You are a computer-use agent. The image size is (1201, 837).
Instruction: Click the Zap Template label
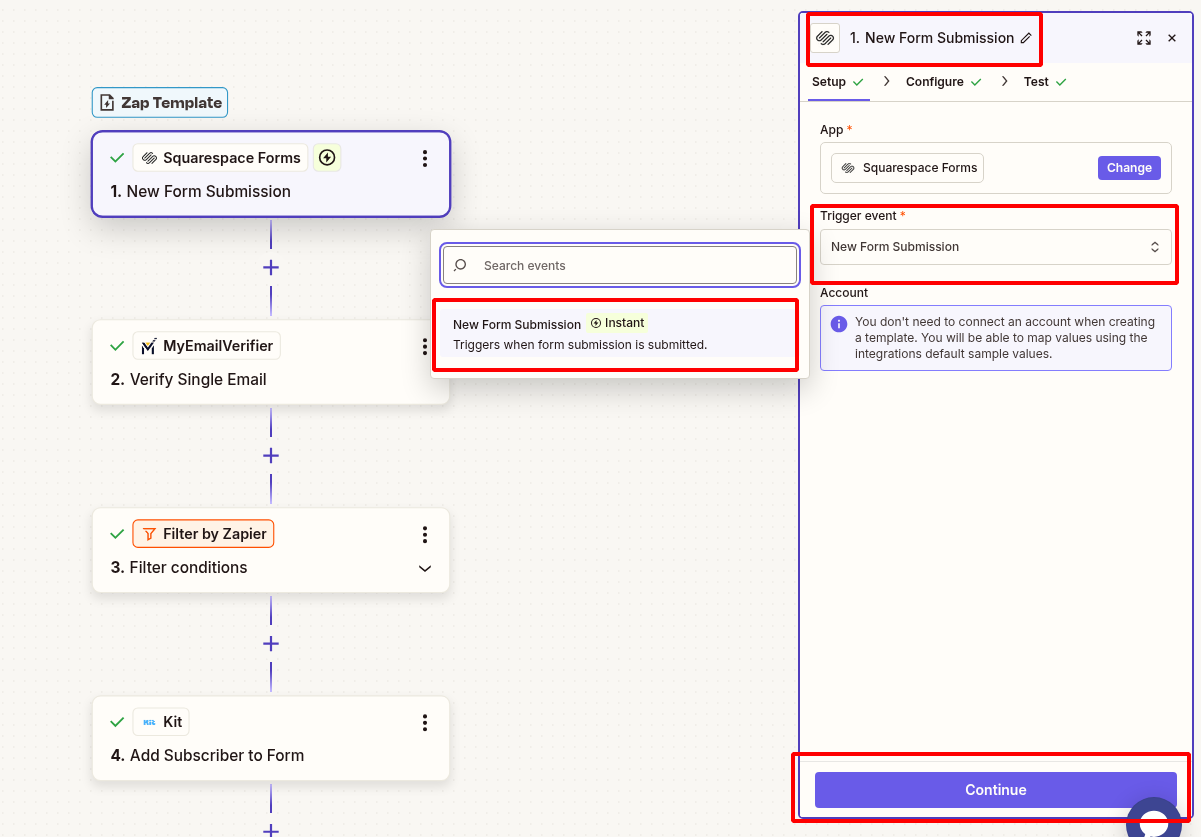coord(159,102)
